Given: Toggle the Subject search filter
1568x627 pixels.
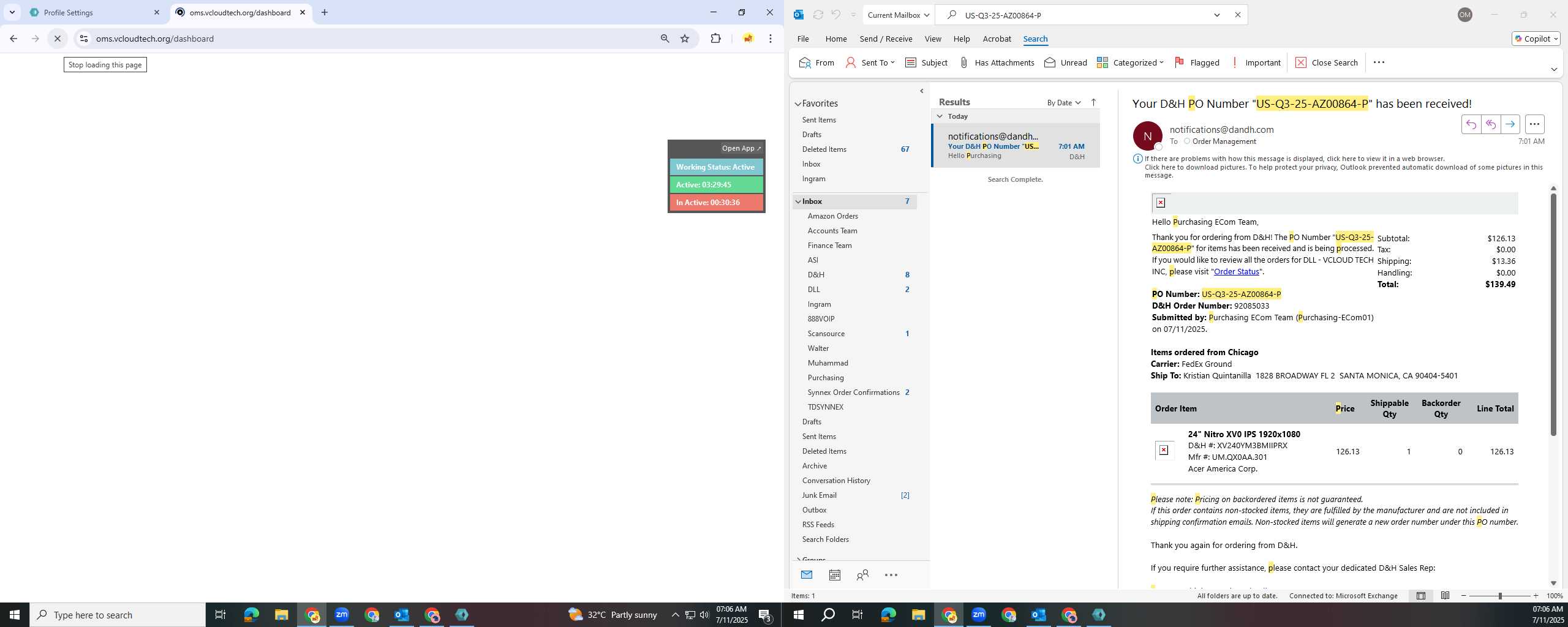Looking at the screenshot, I should 926,62.
